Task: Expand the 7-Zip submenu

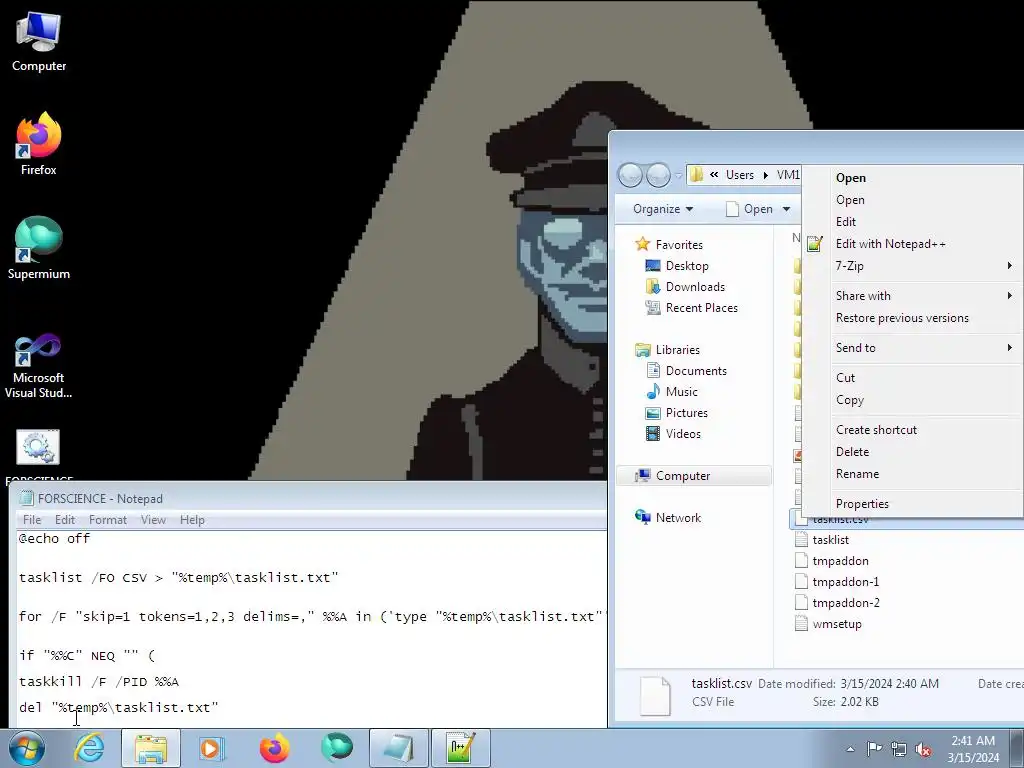Action: pos(912,266)
